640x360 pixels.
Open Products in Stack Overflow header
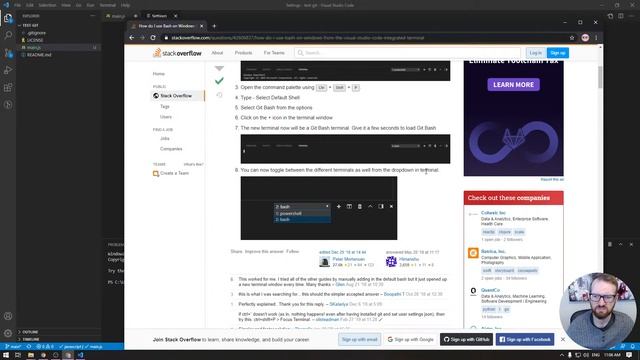point(243,53)
